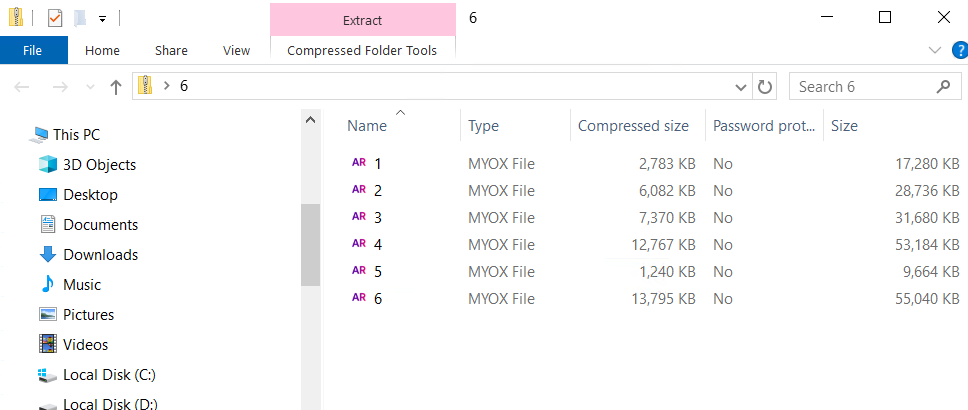Sort files by Compressed size column
The height and width of the screenshot is (410, 968).
click(x=633, y=126)
